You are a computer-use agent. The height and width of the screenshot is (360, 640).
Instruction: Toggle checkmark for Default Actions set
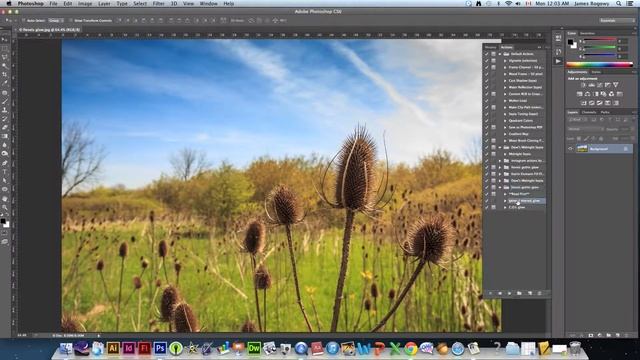487,54
